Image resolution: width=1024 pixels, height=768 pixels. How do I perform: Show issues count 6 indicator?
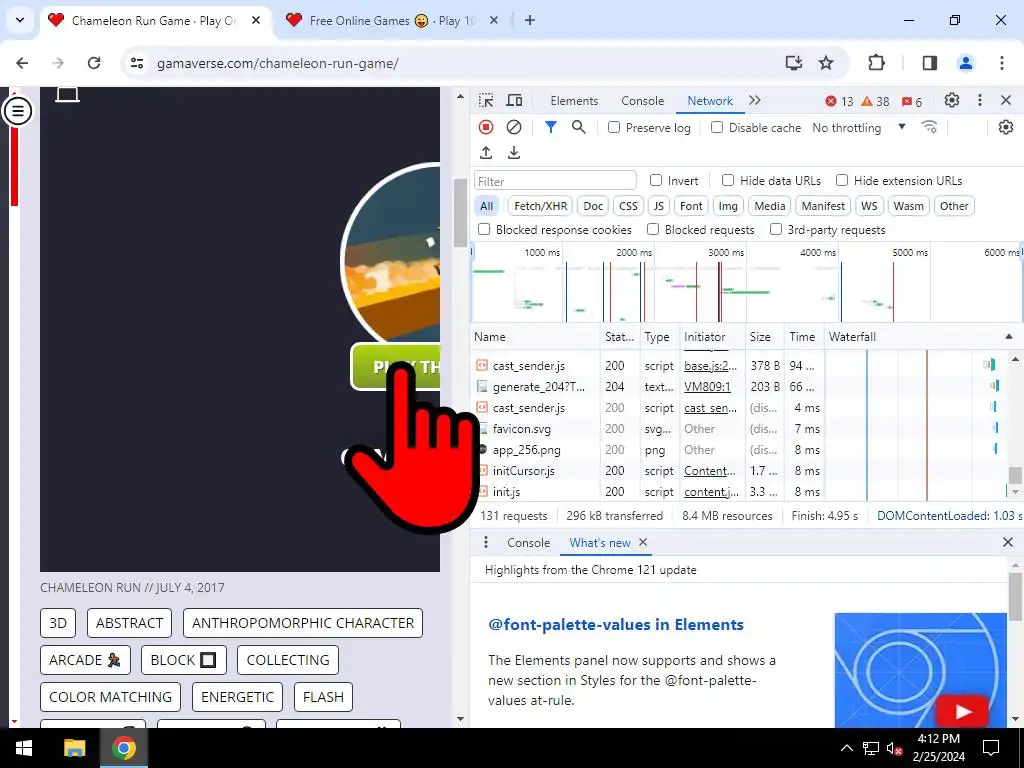[x=912, y=101]
